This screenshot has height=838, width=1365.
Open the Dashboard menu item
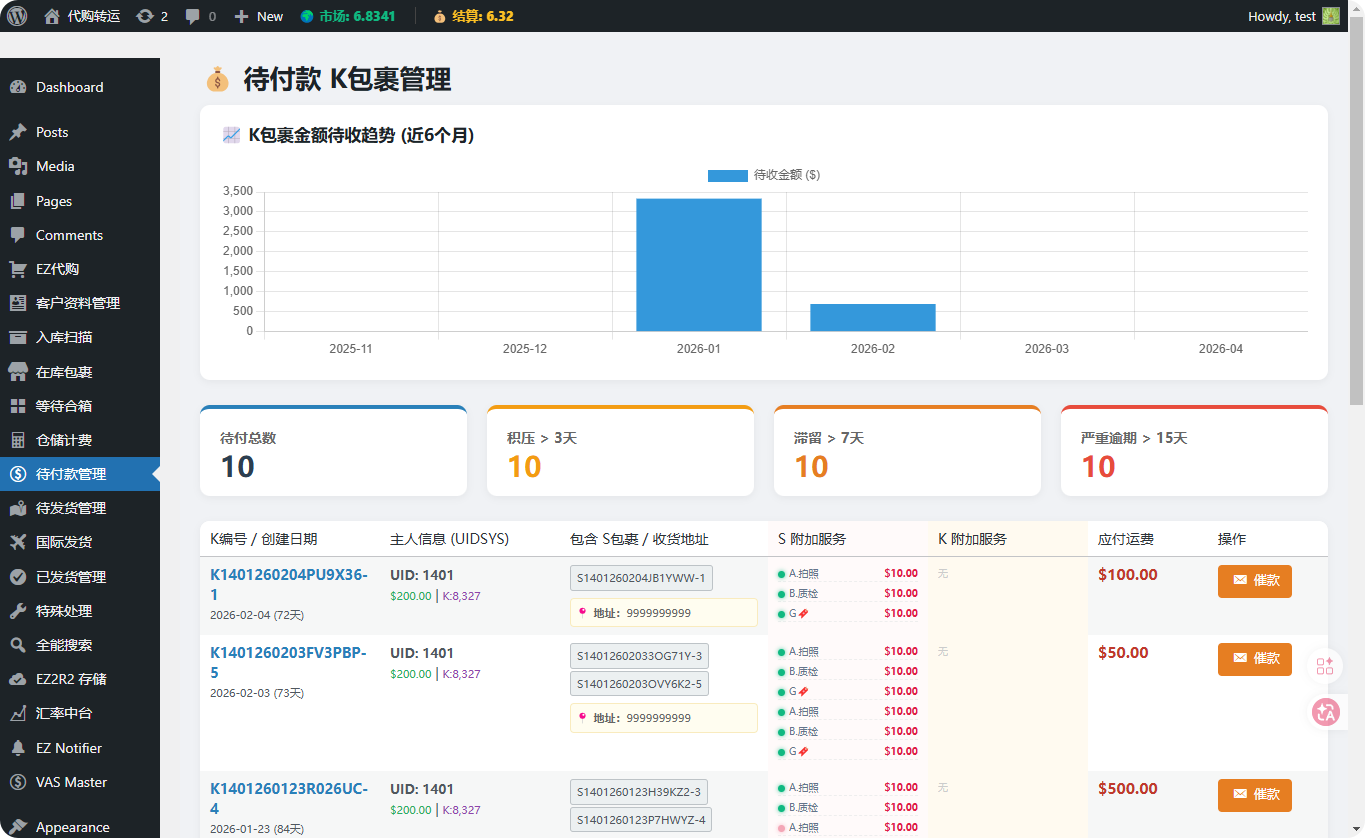(x=69, y=87)
